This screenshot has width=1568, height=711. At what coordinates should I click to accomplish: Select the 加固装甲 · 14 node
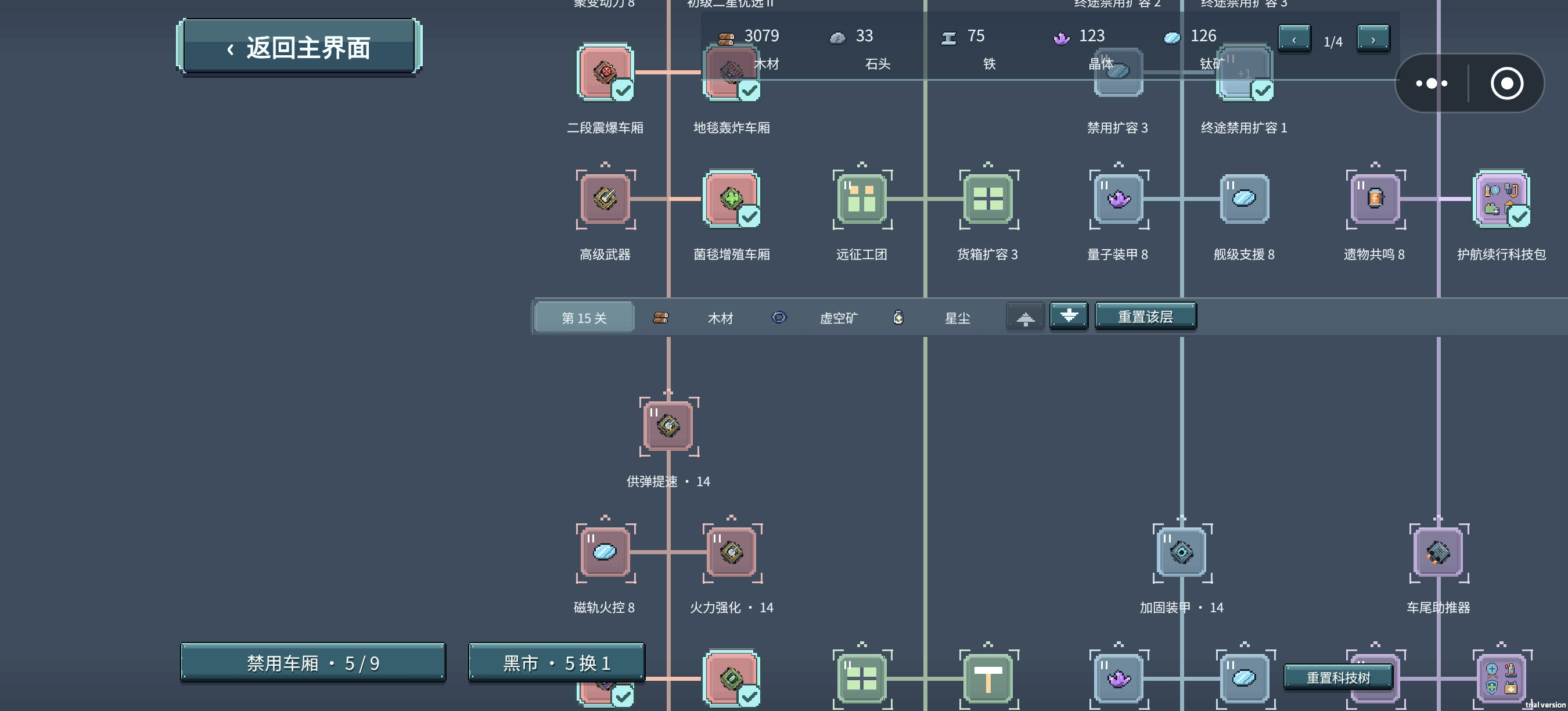(x=1181, y=552)
